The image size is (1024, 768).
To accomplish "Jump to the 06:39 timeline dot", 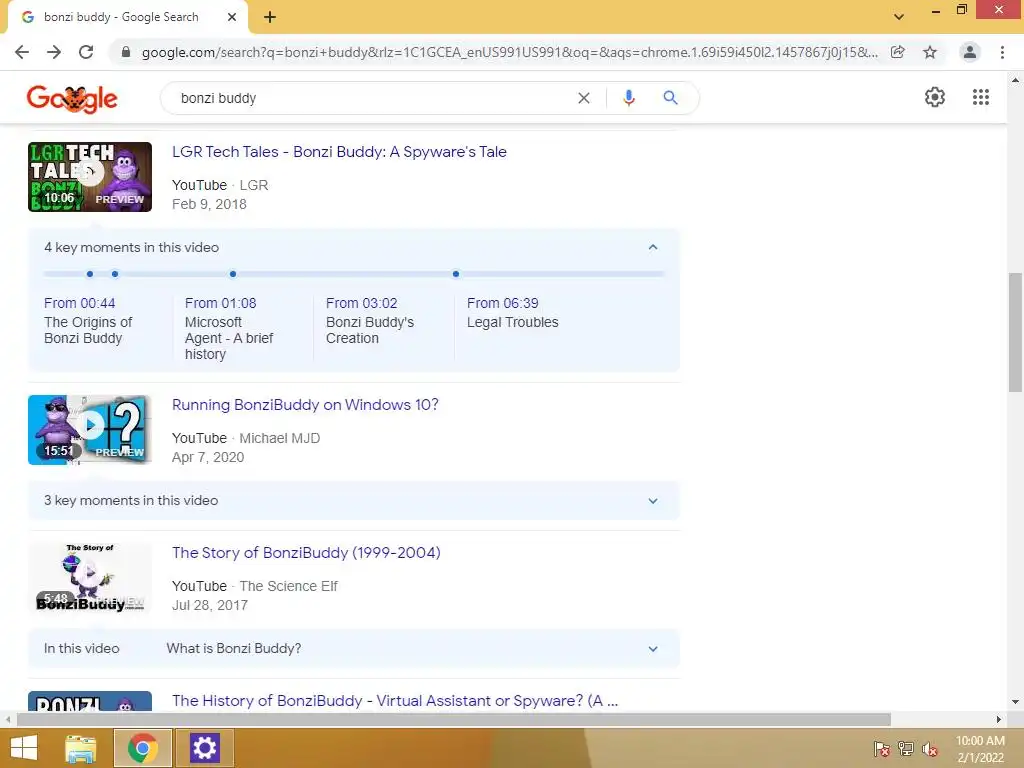I will (x=456, y=274).
